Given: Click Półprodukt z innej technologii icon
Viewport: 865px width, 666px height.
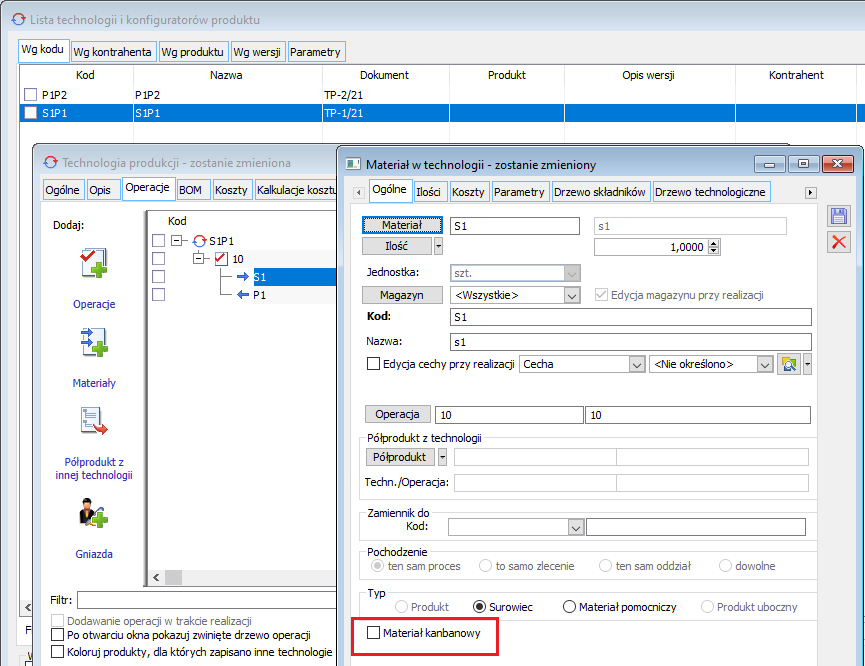Looking at the screenshot, I should coord(94,423).
